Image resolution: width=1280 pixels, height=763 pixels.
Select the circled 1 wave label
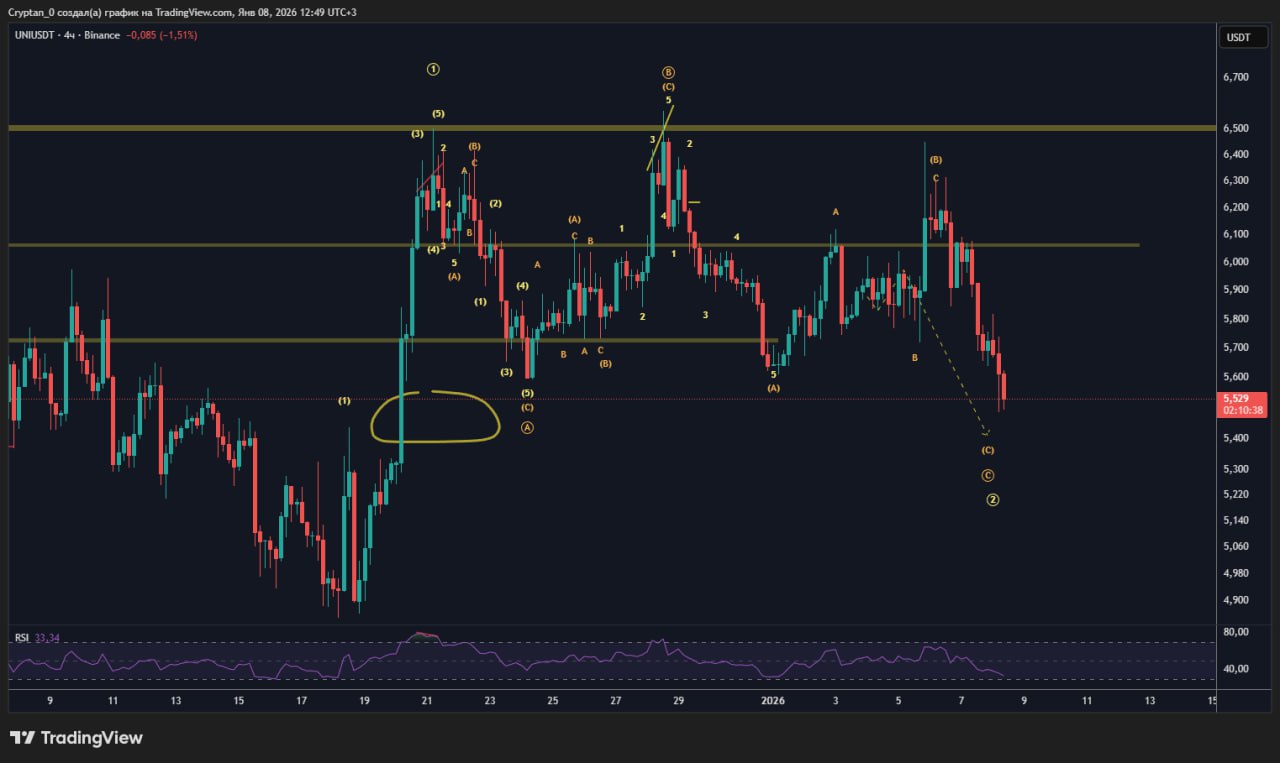click(433, 69)
